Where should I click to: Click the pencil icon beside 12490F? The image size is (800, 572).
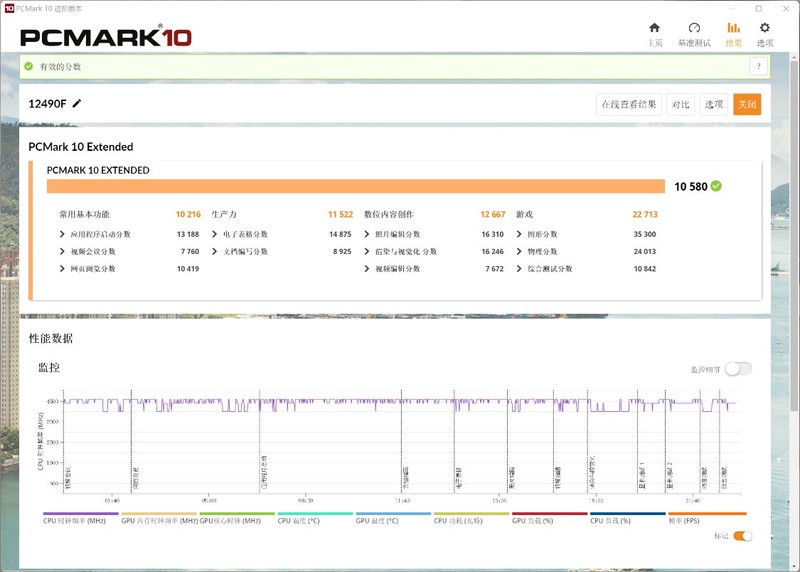(77, 104)
